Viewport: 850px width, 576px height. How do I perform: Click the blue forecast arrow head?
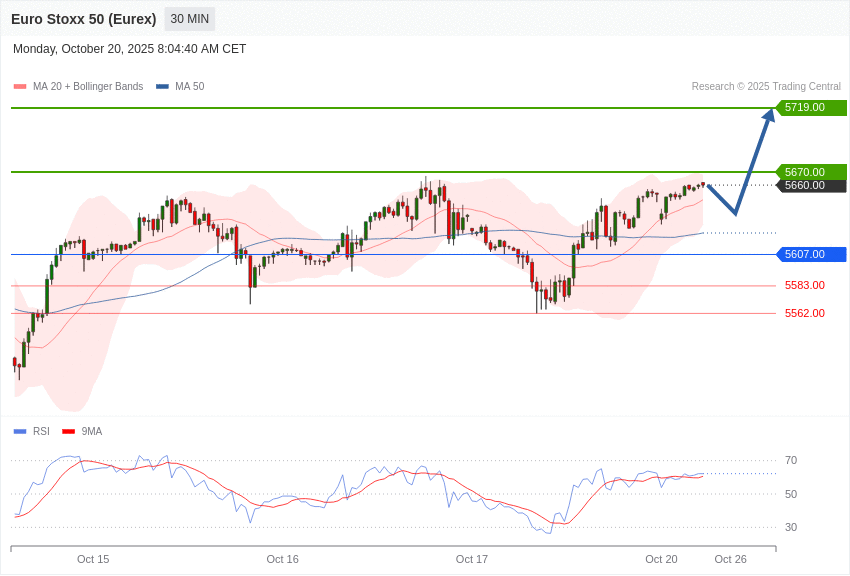769,115
